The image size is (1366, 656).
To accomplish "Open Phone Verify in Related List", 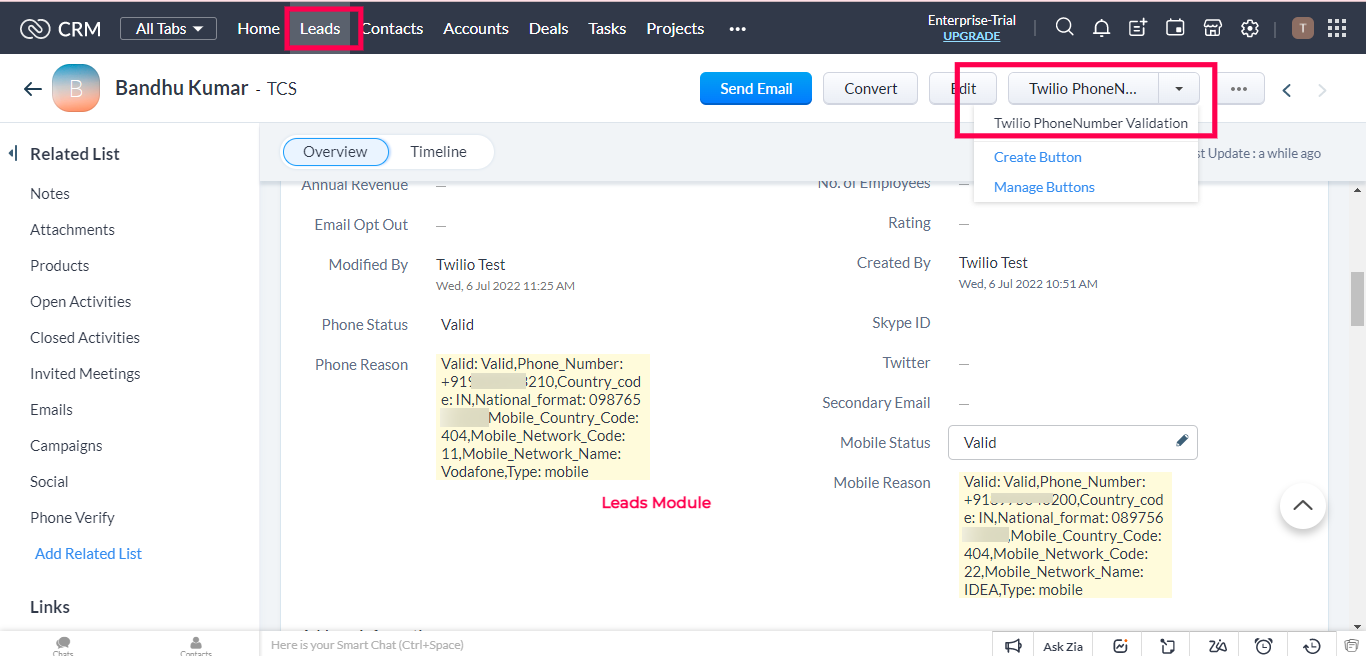I will (x=72, y=517).
